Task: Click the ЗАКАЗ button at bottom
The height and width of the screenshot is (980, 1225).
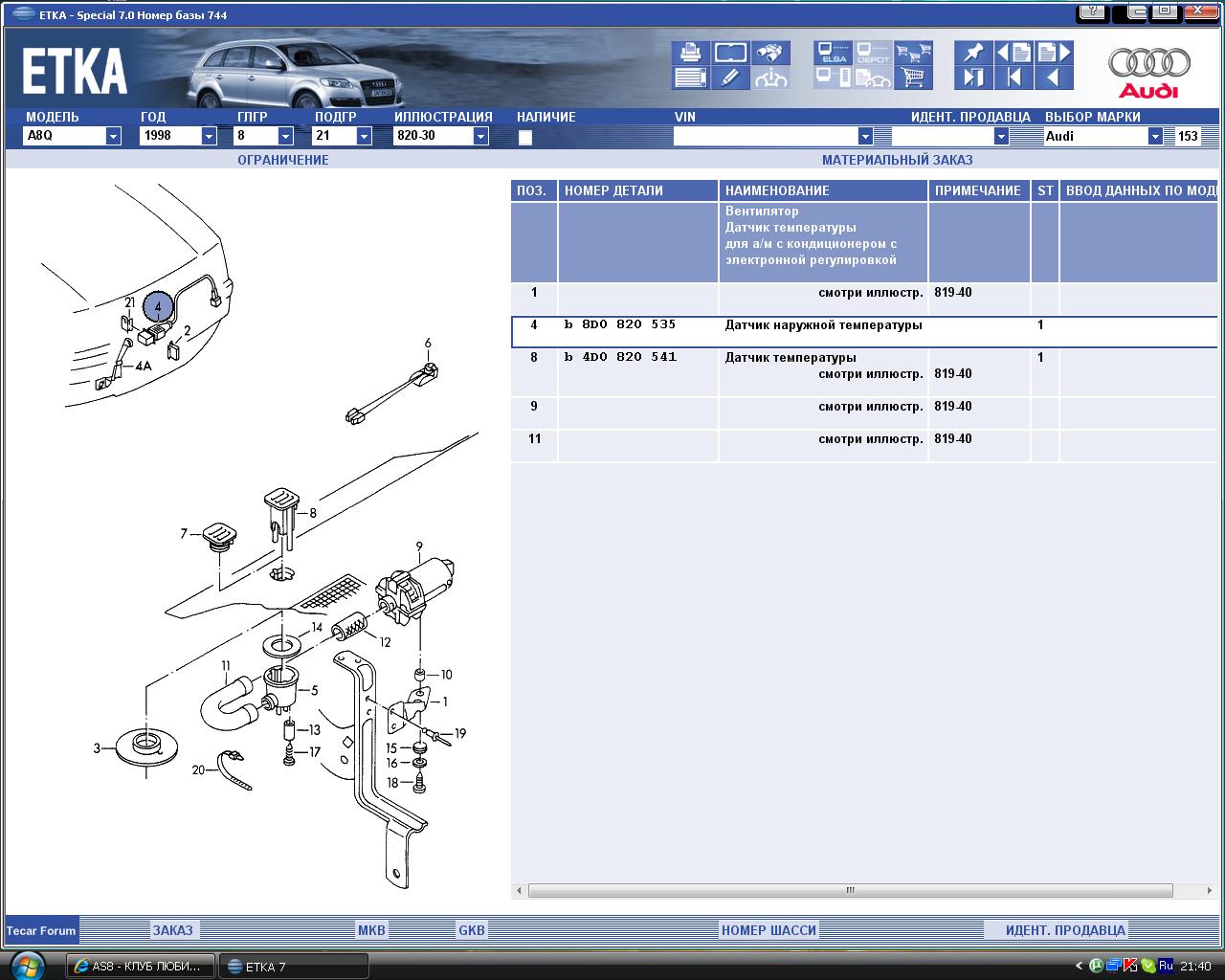Action: click(x=173, y=929)
